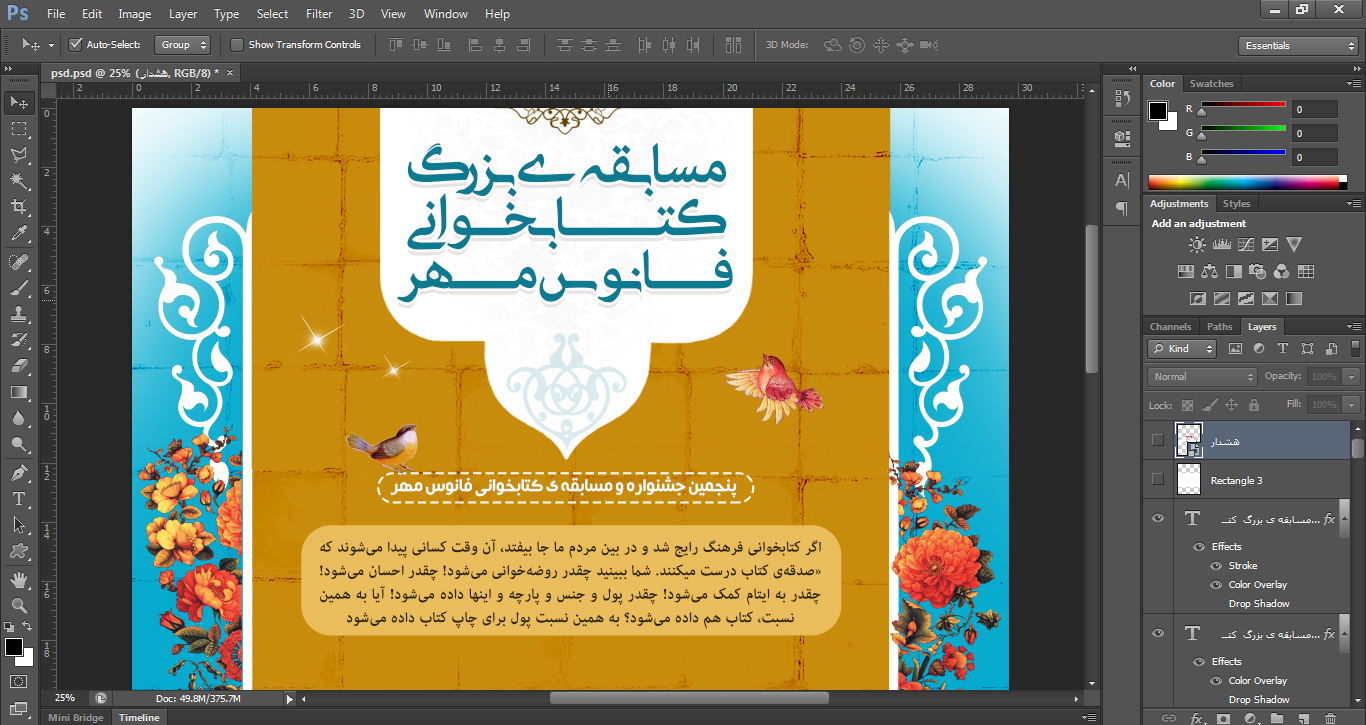
Task: Open the Filter menu
Action: pos(319,14)
